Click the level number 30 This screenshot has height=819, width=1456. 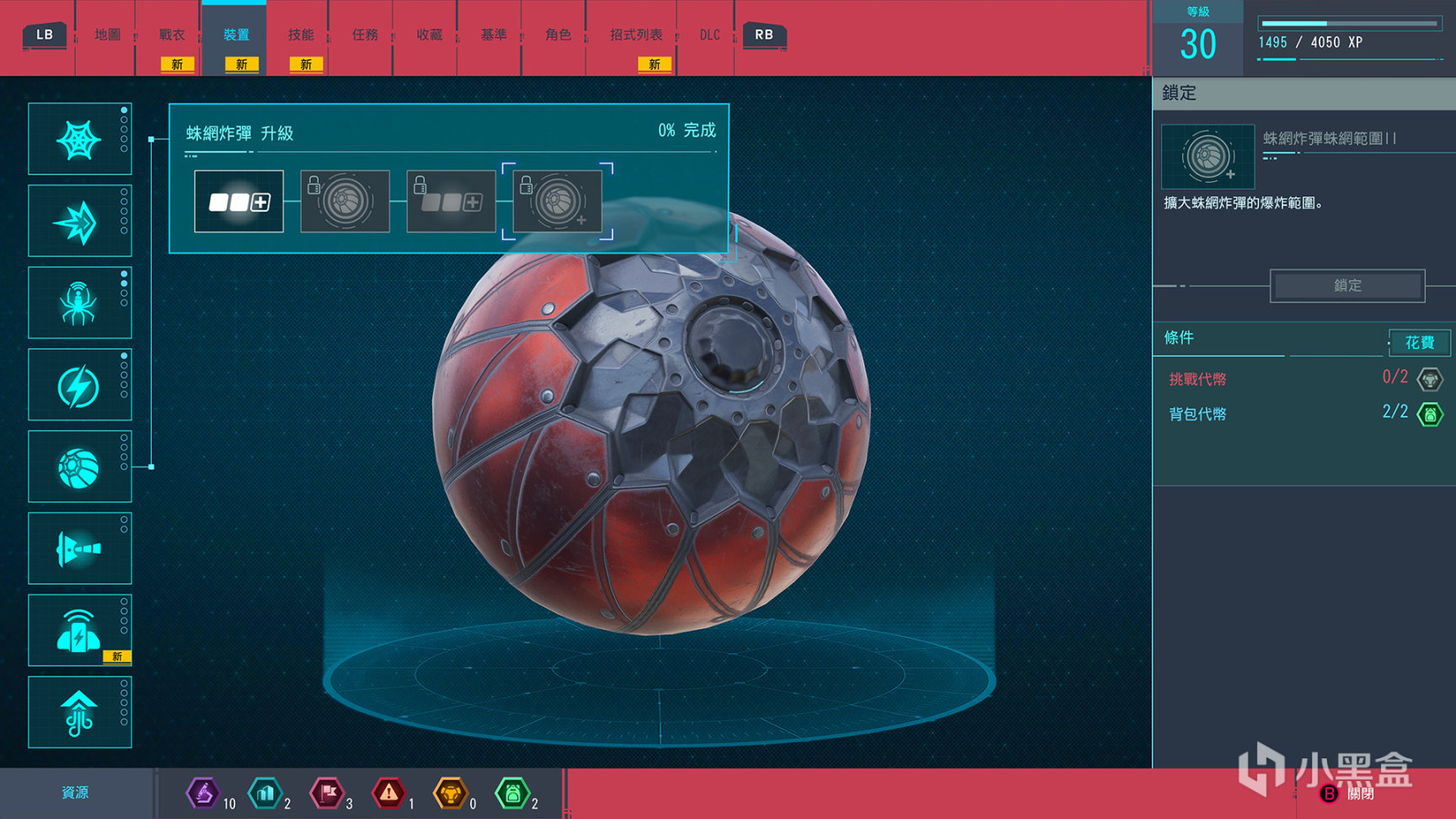click(x=1197, y=45)
